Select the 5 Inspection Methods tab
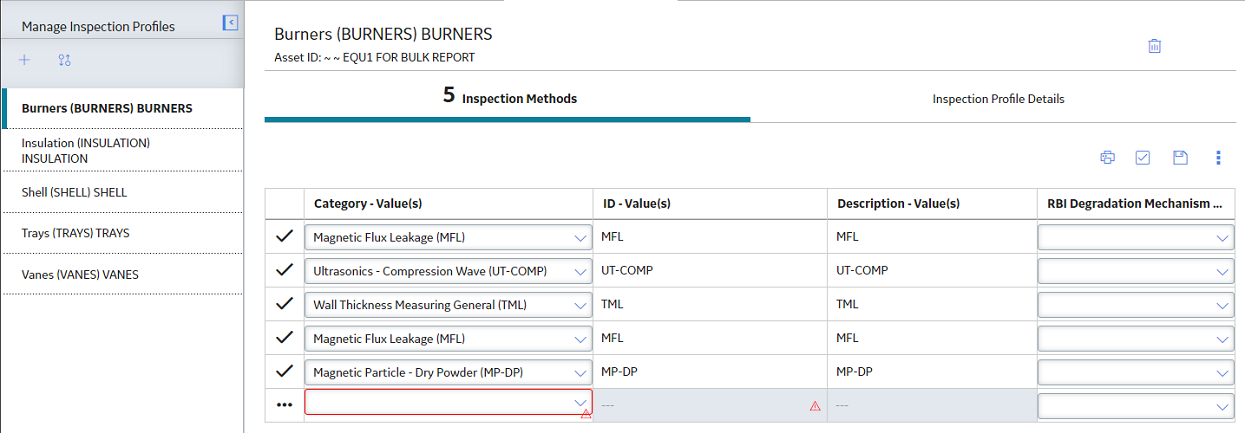The image size is (1245, 433). point(509,97)
